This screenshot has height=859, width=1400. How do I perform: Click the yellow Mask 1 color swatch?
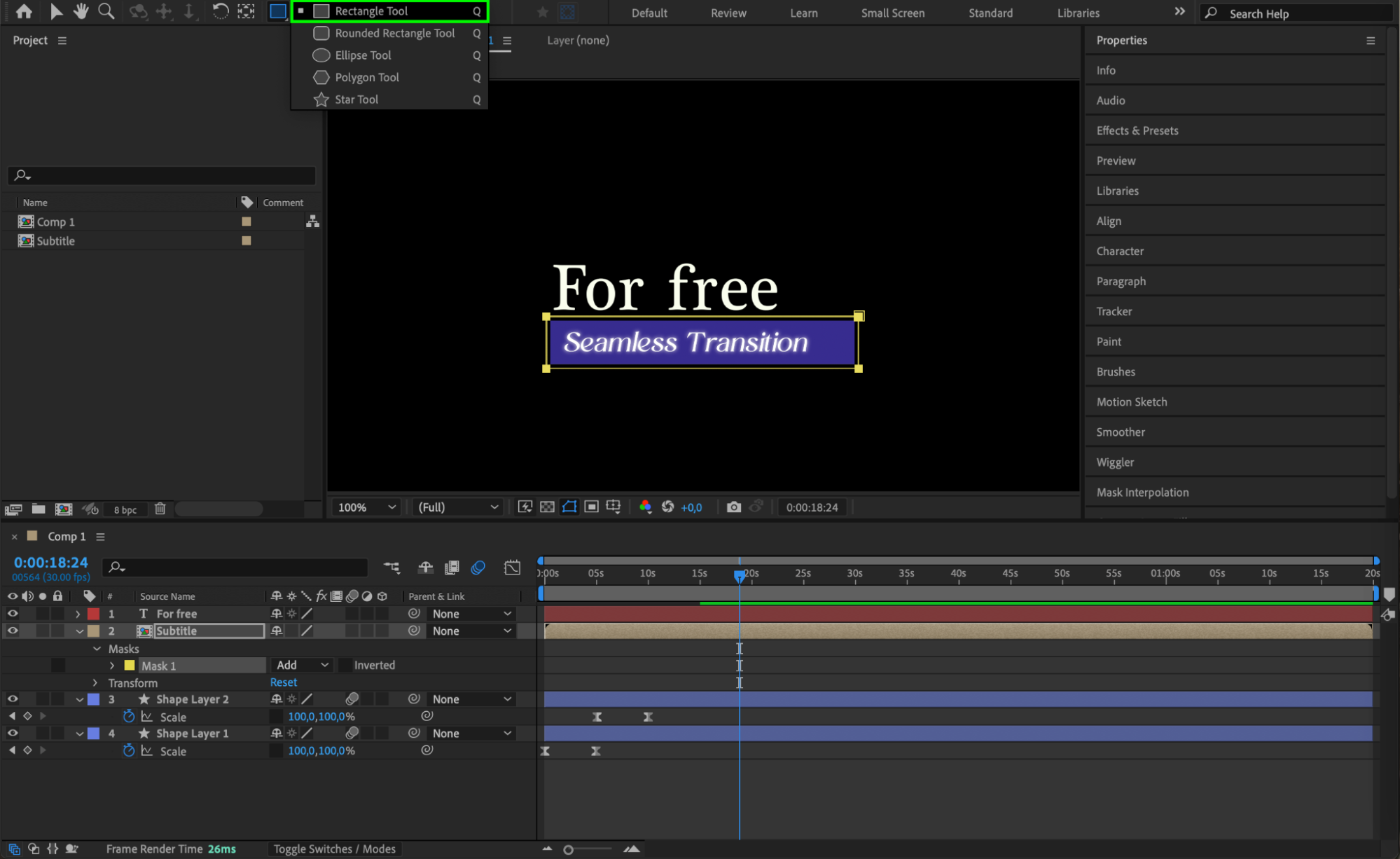(130, 665)
